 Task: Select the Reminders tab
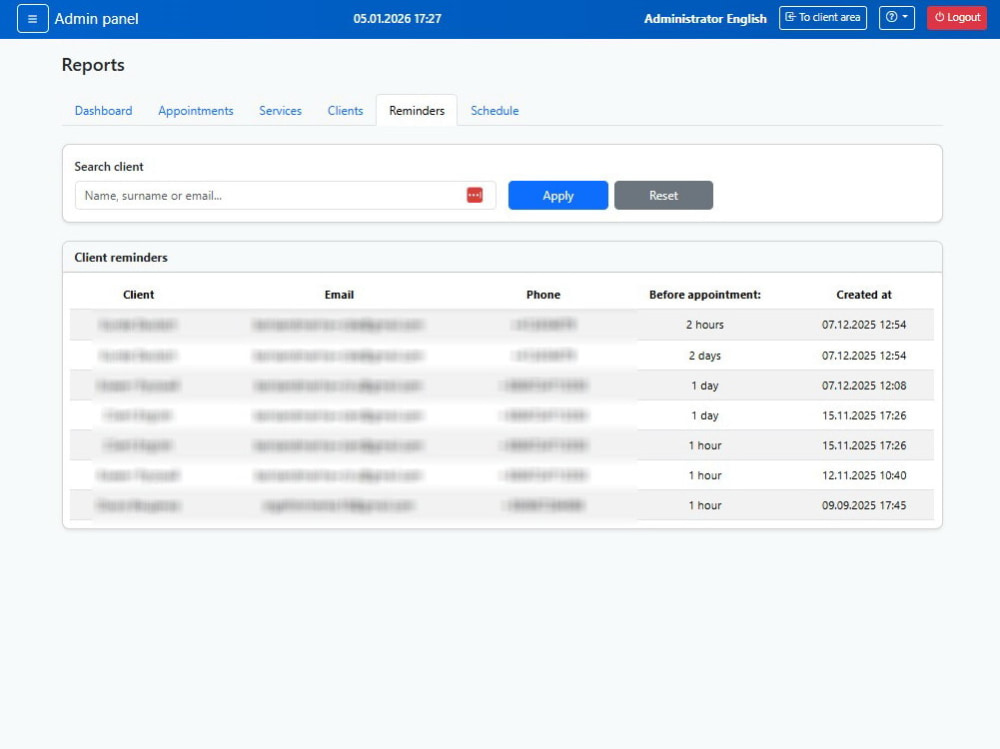coord(416,110)
